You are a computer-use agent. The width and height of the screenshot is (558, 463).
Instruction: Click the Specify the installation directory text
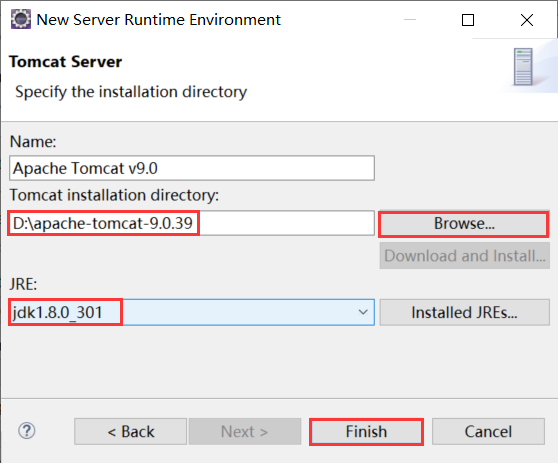point(131,92)
